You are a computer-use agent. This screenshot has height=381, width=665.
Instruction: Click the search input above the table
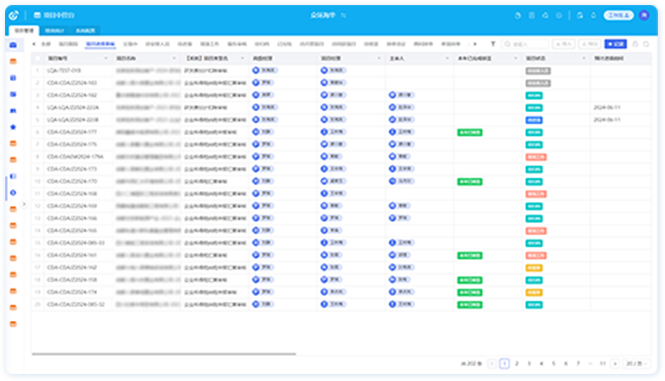[525, 44]
